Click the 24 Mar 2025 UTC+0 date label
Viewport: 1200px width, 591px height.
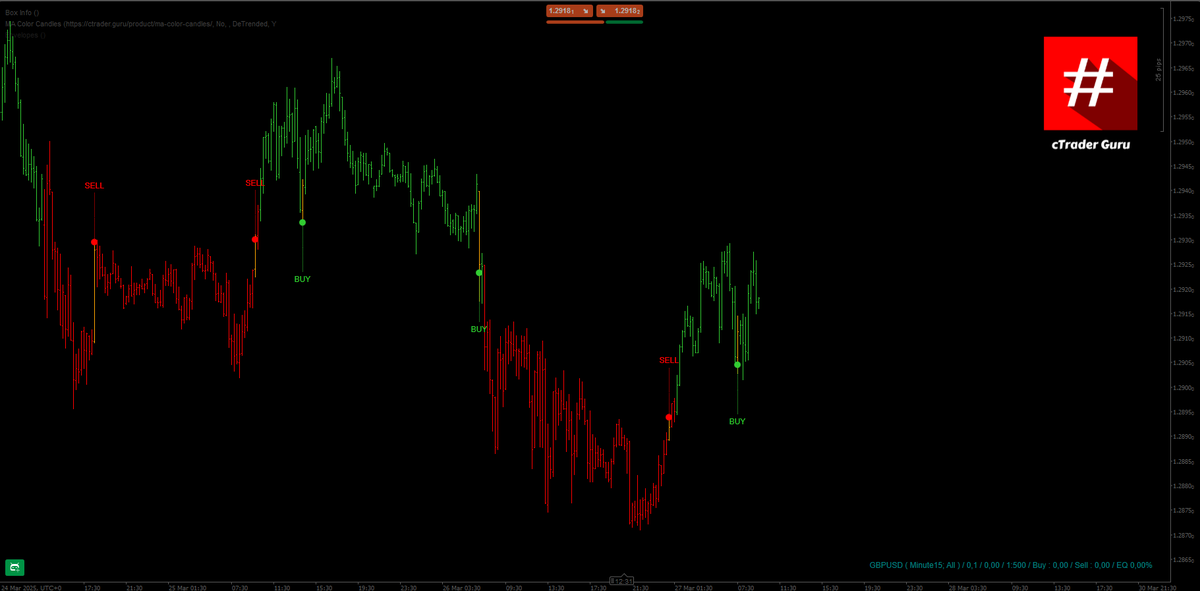[31, 587]
